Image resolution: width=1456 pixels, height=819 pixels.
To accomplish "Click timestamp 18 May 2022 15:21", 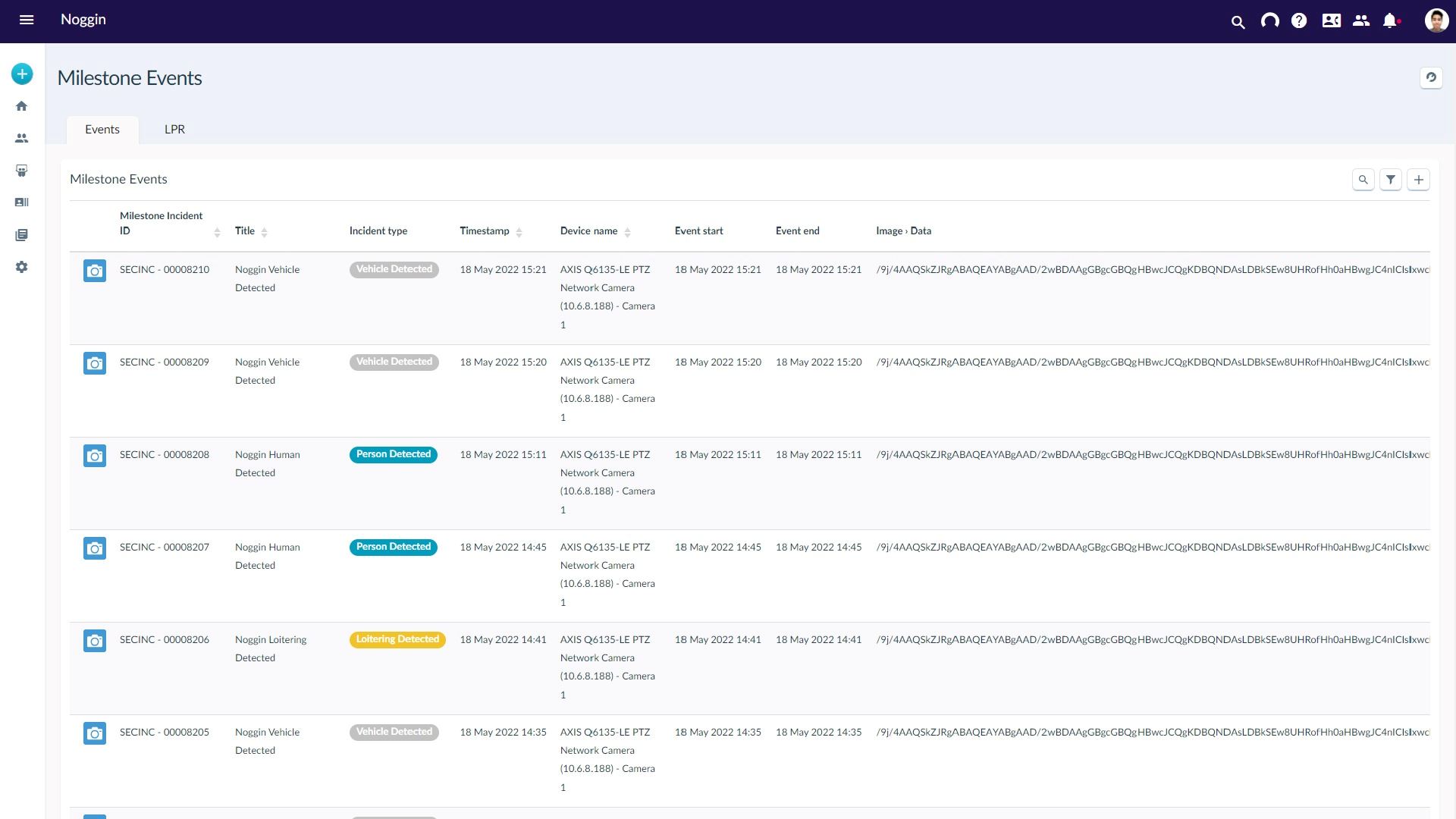I will 503,270.
